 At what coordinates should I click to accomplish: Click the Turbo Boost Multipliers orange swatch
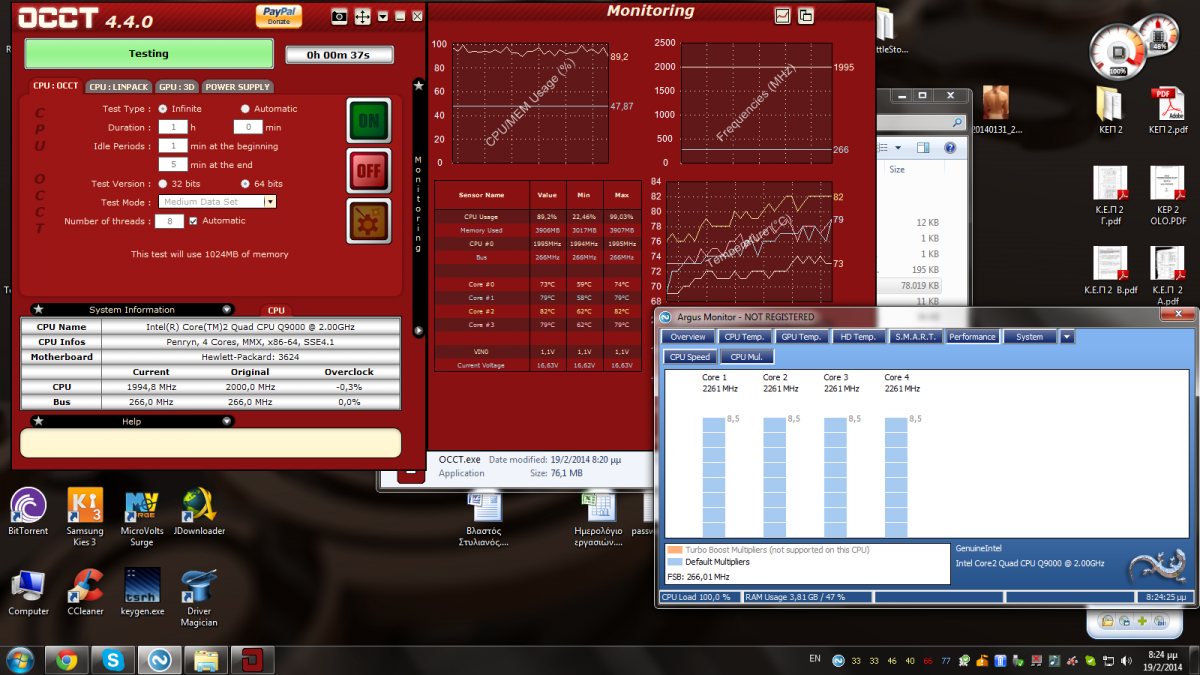(x=674, y=550)
